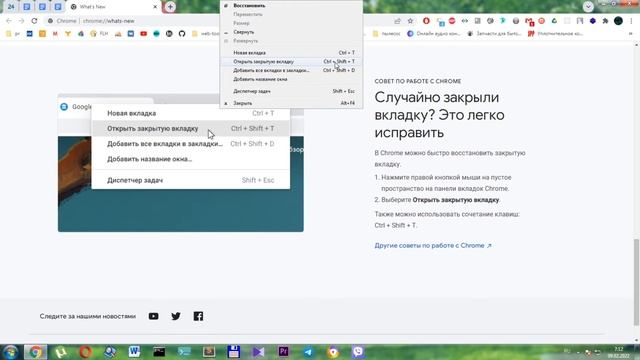
Task: Open the FLH bookmark
Action: [99, 34]
